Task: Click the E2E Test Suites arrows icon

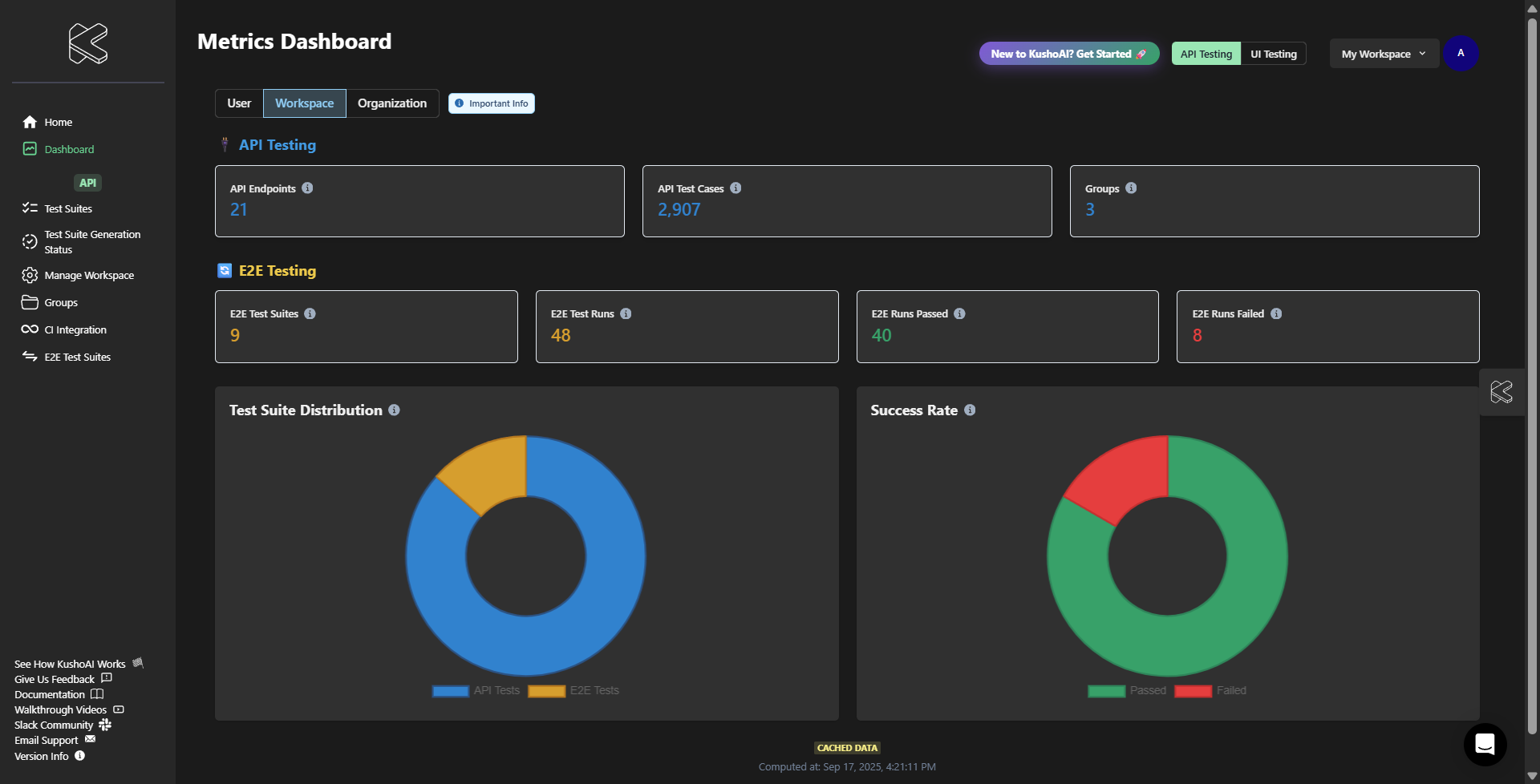Action: pos(30,357)
